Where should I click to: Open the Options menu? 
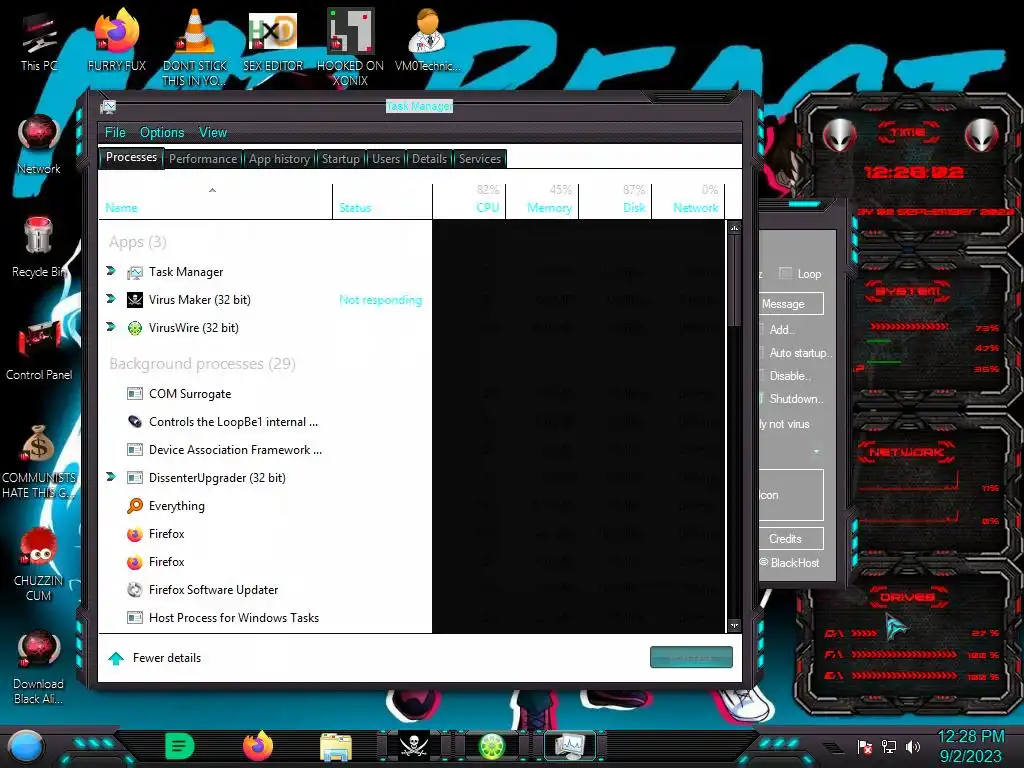click(162, 133)
